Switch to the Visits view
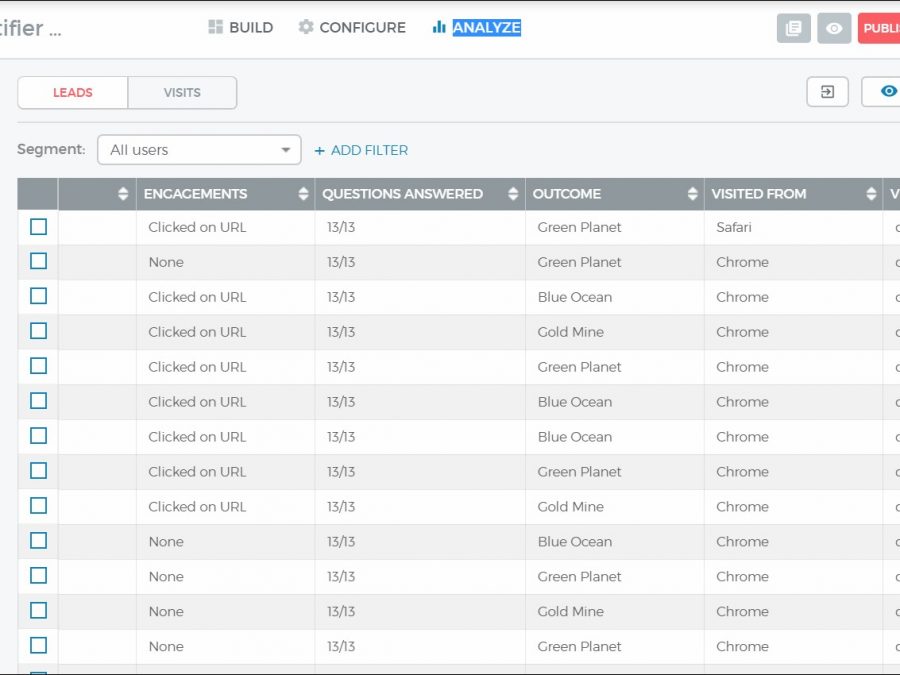 182,92
